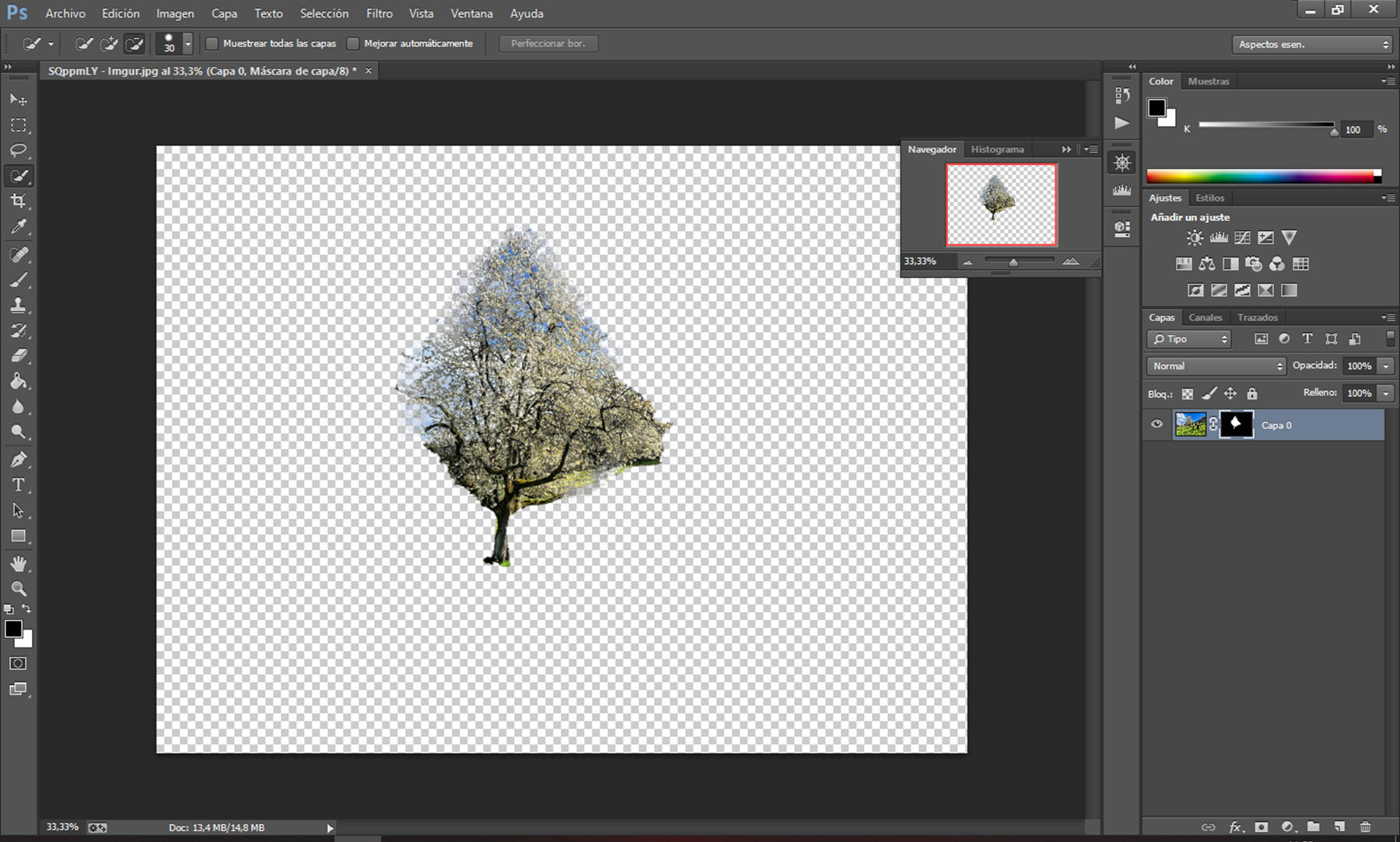The width and height of the screenshot is (1400, 842).
Task: Select the Rectangular Marquee tool
Action: [19, 125]
